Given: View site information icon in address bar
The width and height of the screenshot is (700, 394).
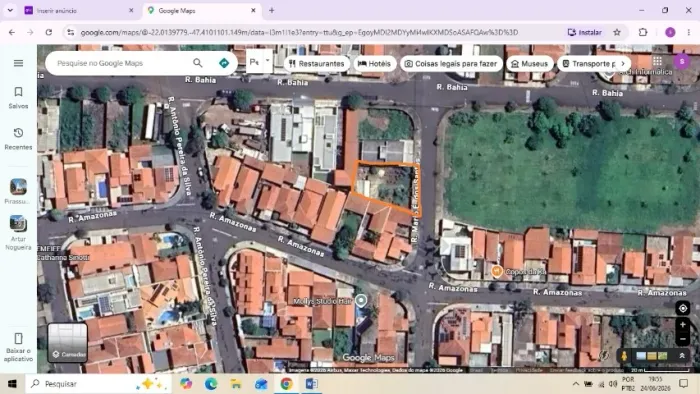Looking at the screenshot, I should 71,32.
